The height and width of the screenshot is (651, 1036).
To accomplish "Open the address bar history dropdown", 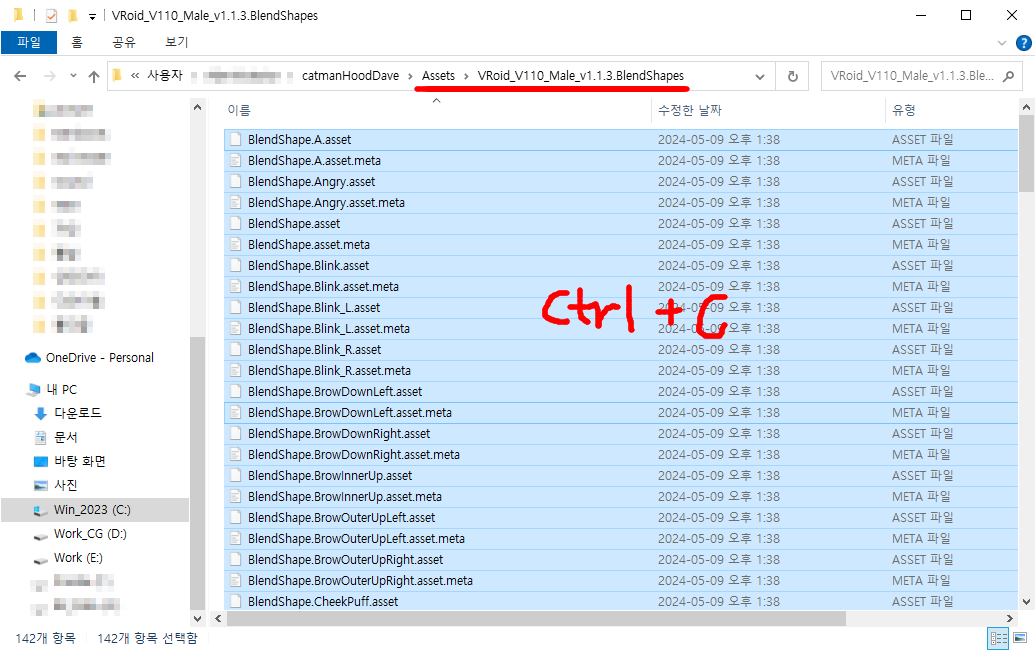I will coord(760,76).
